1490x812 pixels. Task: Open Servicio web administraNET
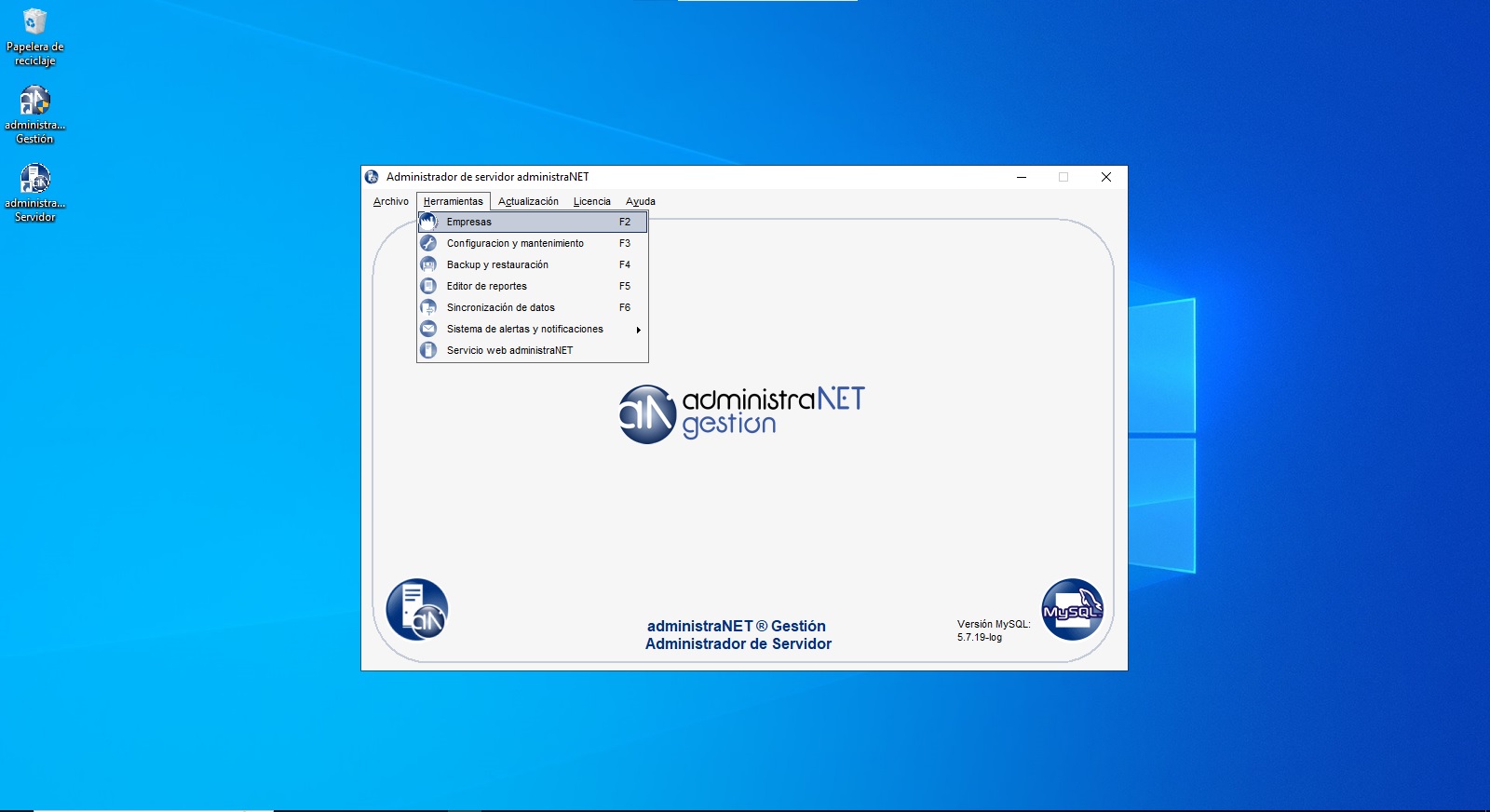(x=532, y=350)
